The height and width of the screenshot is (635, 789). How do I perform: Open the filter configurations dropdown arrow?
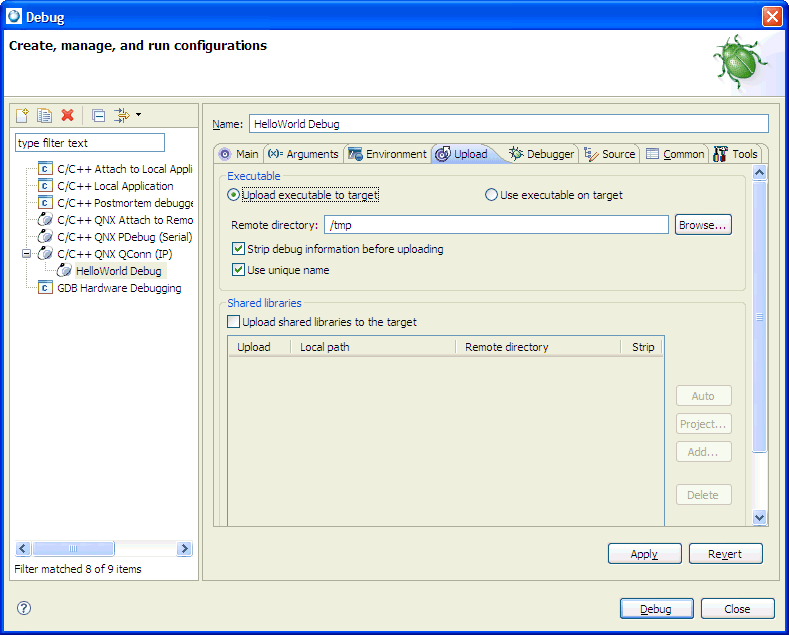pos(138,115)
